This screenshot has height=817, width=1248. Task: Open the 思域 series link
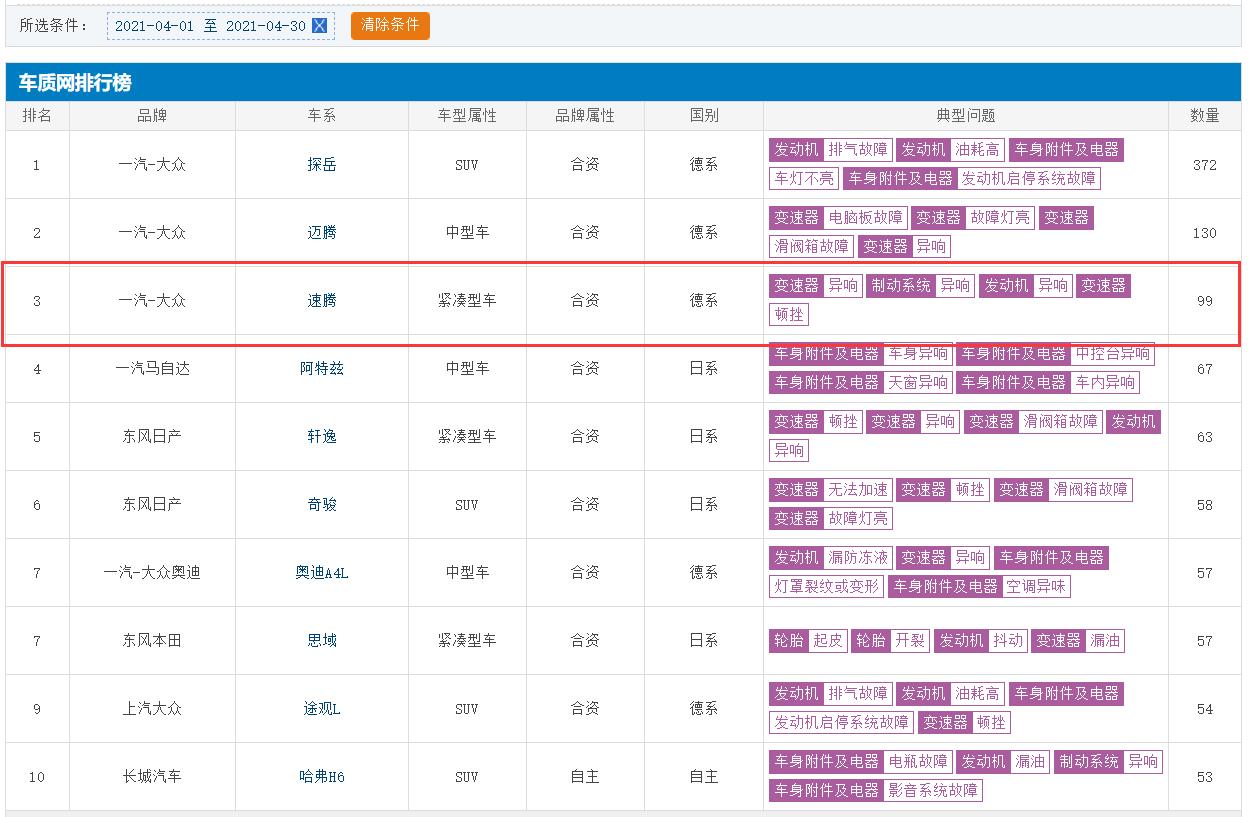point(322,641)
